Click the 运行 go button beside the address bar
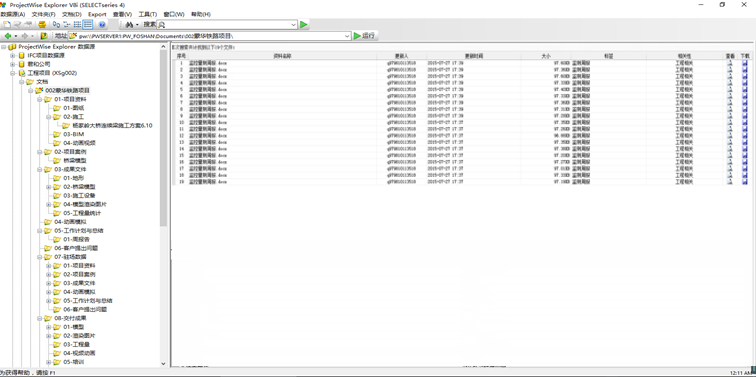 click(x=365, y=36)
